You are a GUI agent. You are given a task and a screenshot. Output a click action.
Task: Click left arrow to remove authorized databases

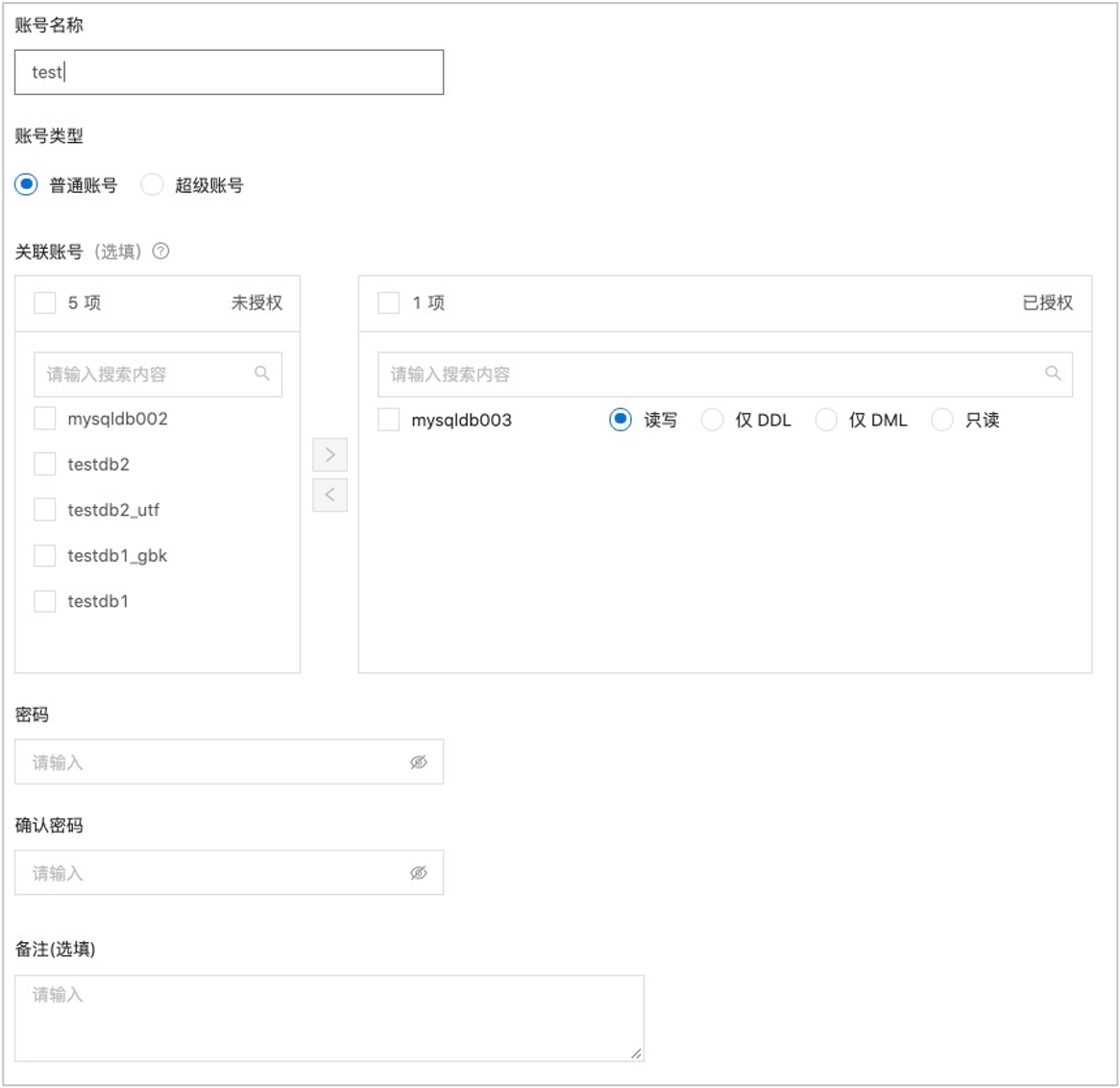click(x=329, y=495)
